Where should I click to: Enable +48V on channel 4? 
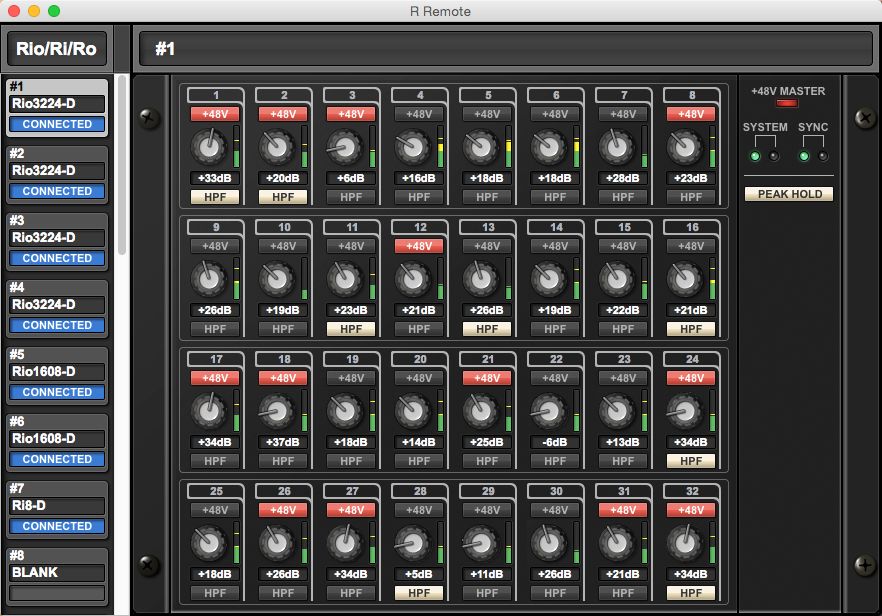point(419,114)
